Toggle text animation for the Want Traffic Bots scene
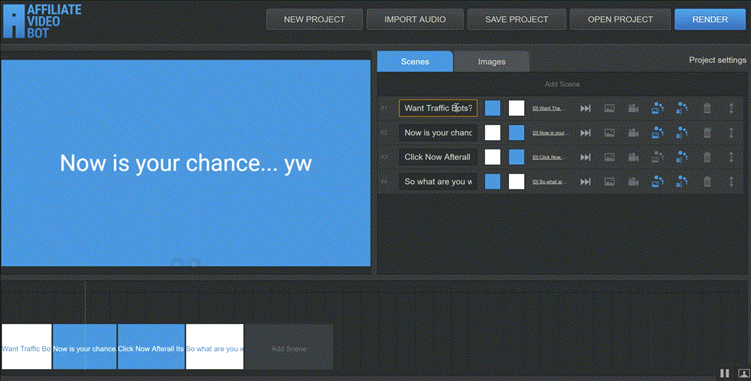 point(682,108)
